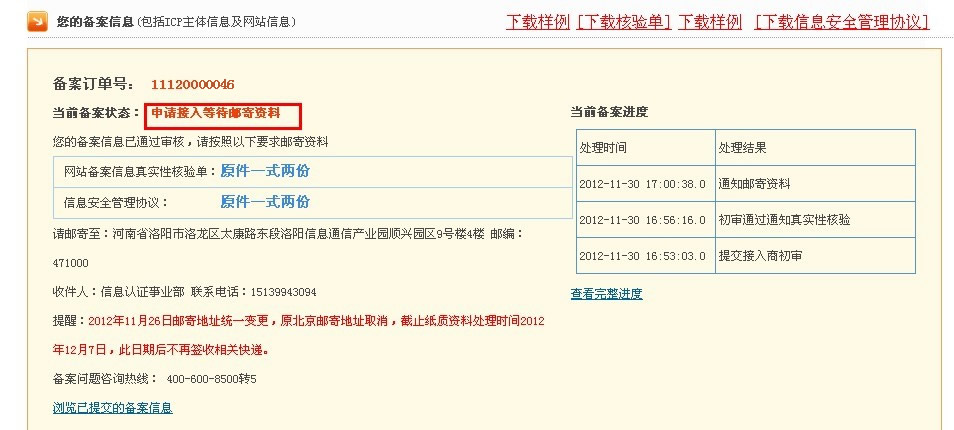
Task: Click the 处理结果 column header
Action: point(742,148)
